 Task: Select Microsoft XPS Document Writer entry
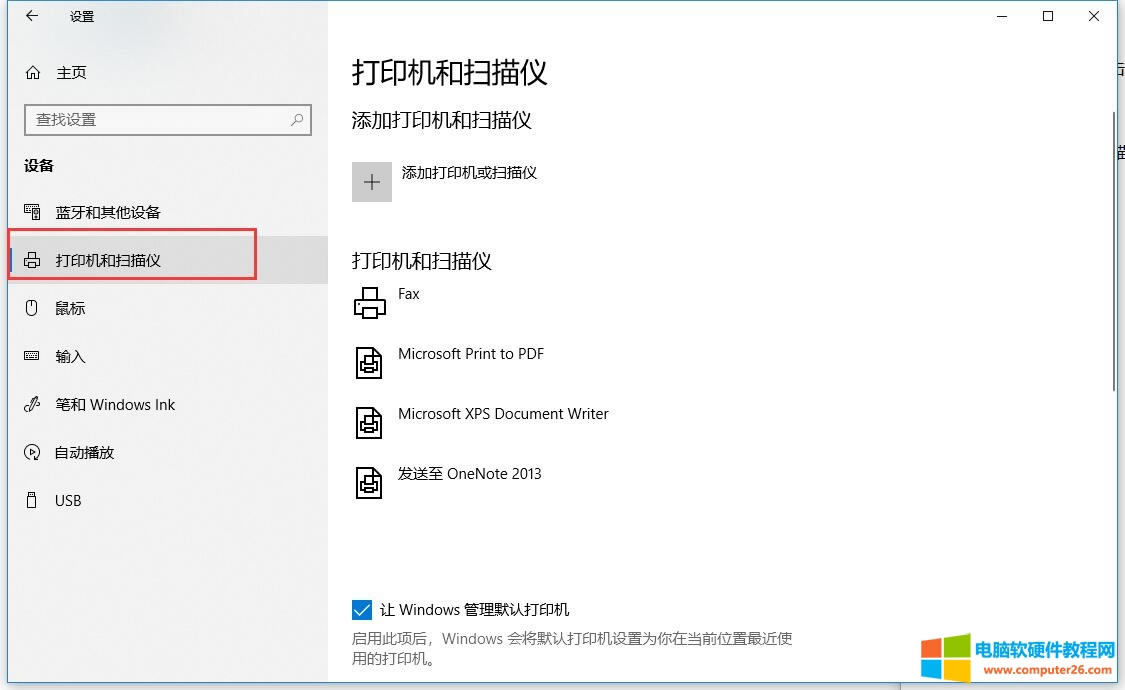pyautogui.click(x=503, y=414)
